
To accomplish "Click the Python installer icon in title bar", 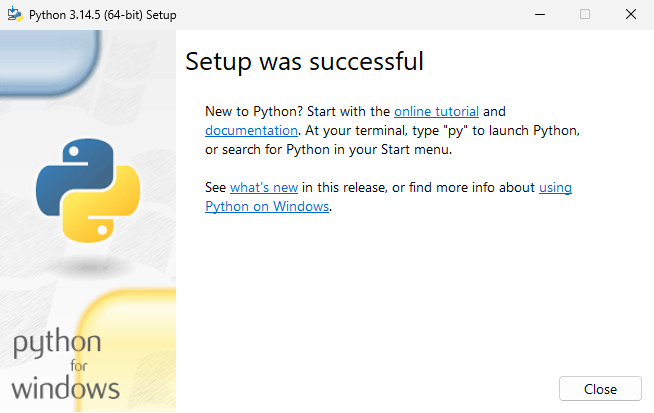I will pos(15,14).
